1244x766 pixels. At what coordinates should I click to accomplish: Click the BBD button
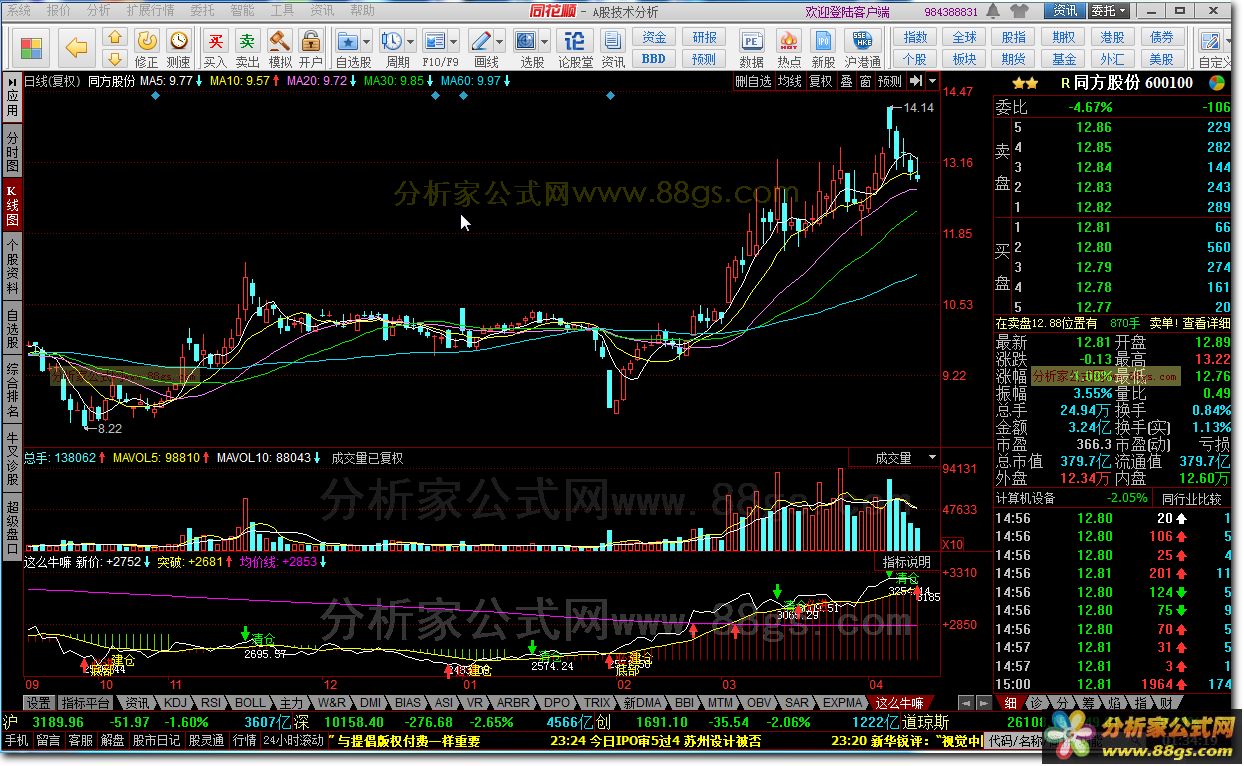click(654, 58)
